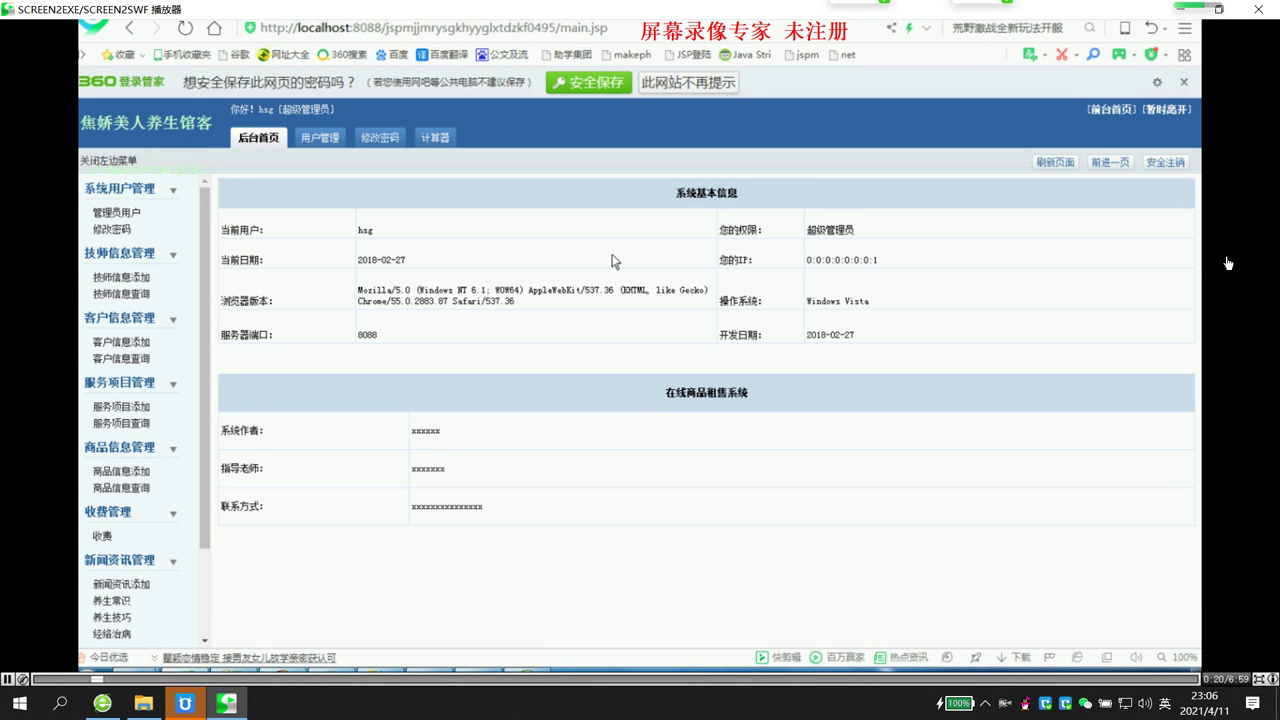
Task: Click the video player progress bar
Action: (x=615, y=679)
